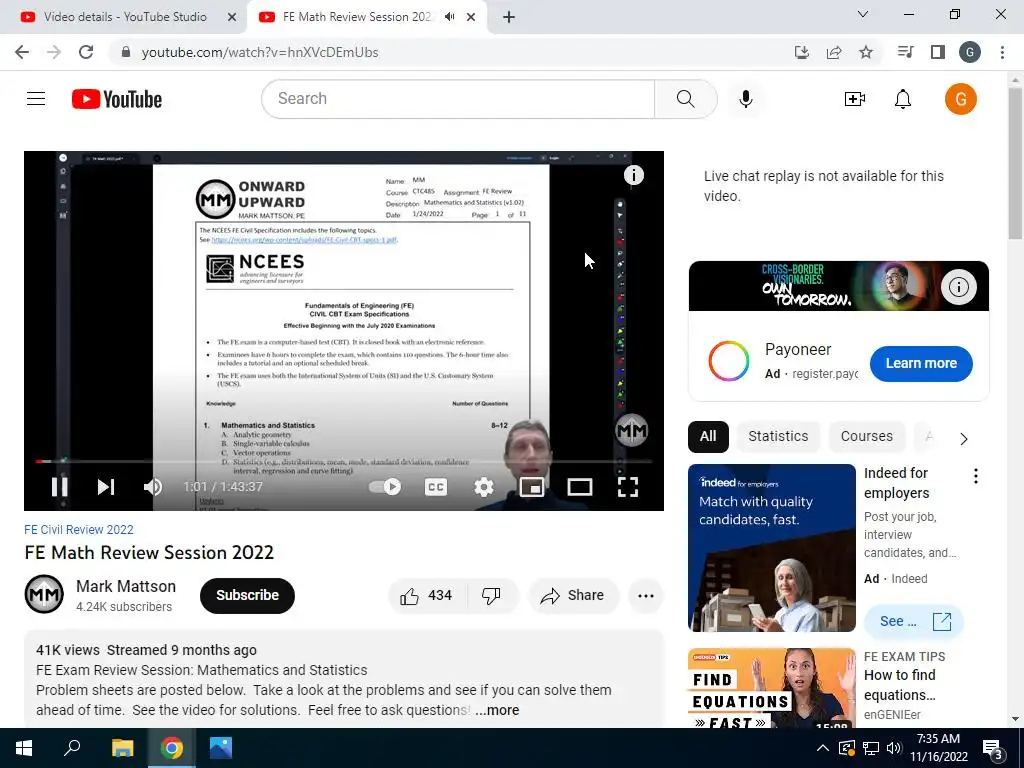The image size is (1024, 768).
Task: Reload the current page
Action: tap(86, 52)
